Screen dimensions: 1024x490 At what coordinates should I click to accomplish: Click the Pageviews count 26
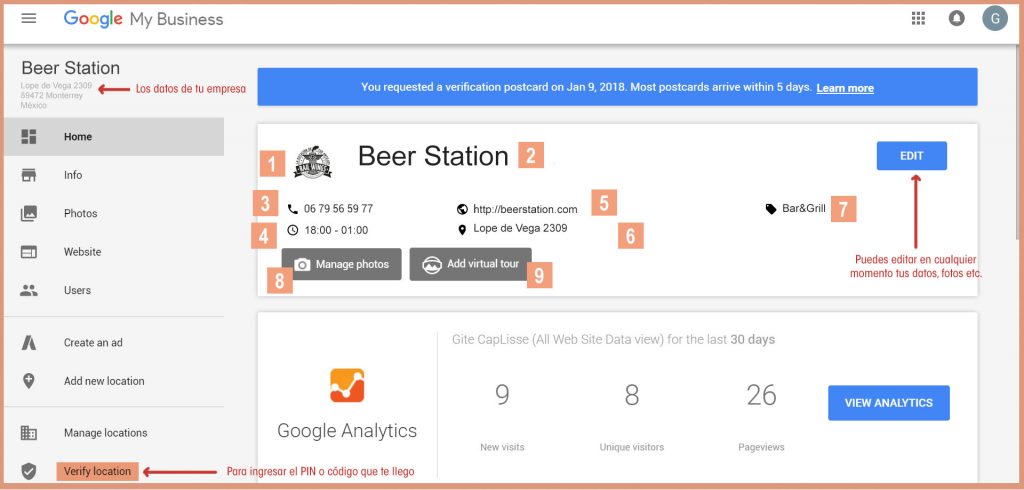pyautogui.click(x=761, y=395)
